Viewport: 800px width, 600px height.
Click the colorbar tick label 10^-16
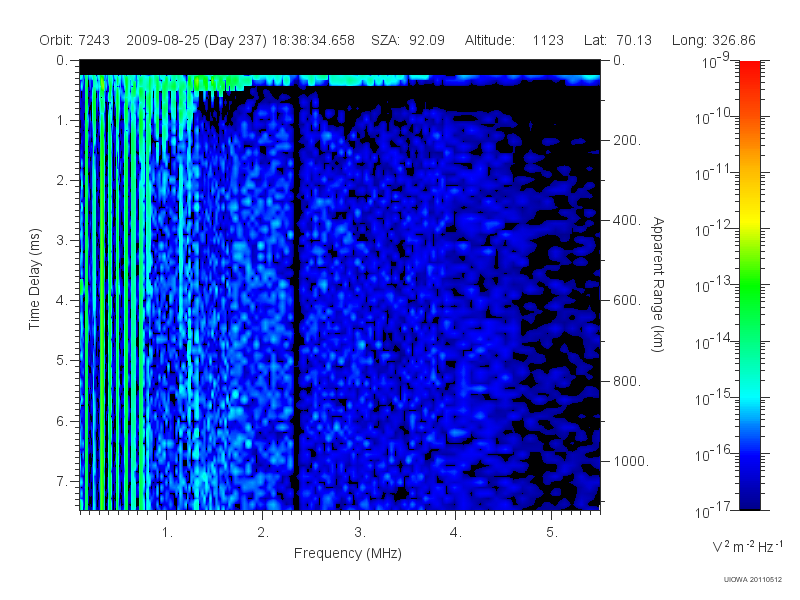tap(714, 453)
